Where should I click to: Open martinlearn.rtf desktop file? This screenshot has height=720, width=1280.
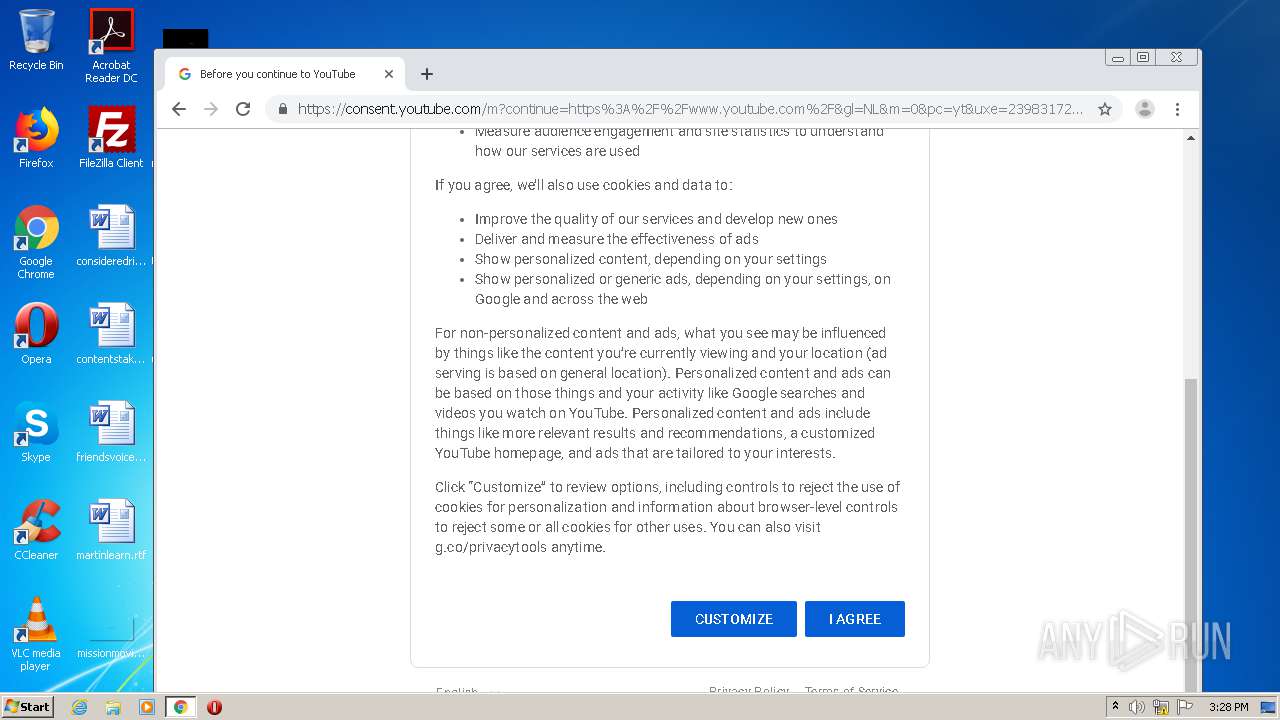point(111,531)
